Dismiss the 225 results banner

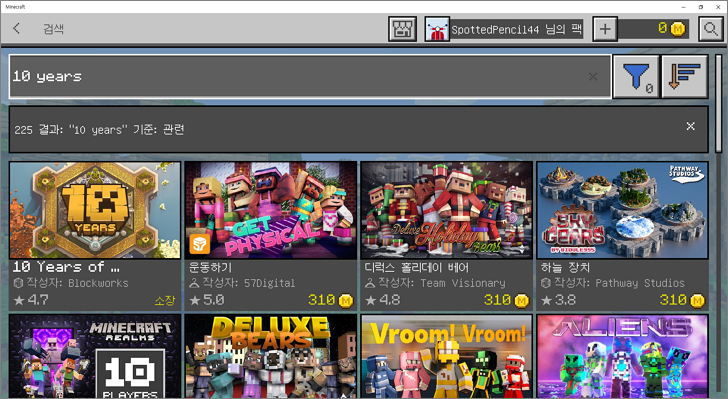click(690, 126)
